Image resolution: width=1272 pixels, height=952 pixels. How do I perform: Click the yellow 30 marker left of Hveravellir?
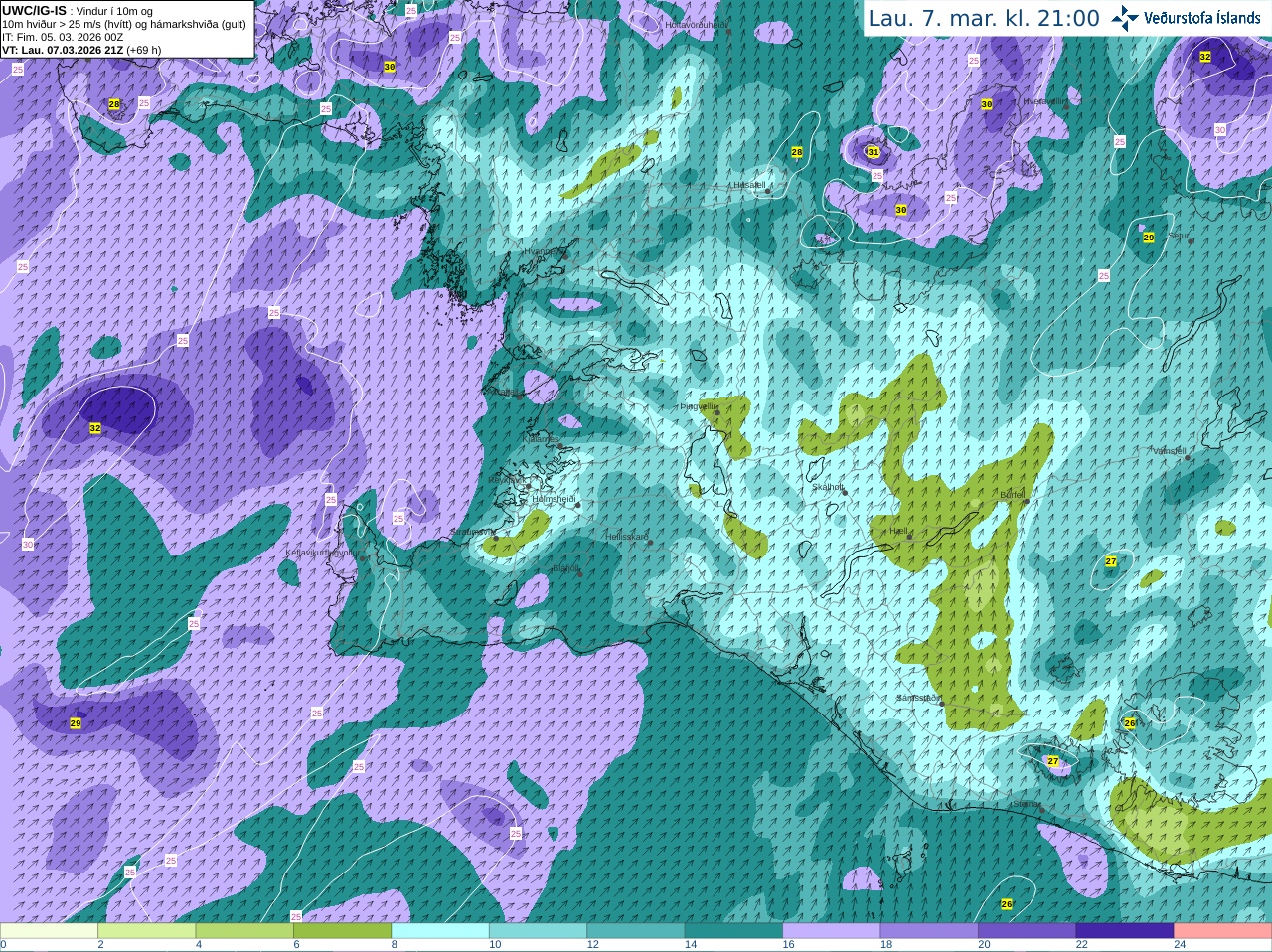[987, 103]
